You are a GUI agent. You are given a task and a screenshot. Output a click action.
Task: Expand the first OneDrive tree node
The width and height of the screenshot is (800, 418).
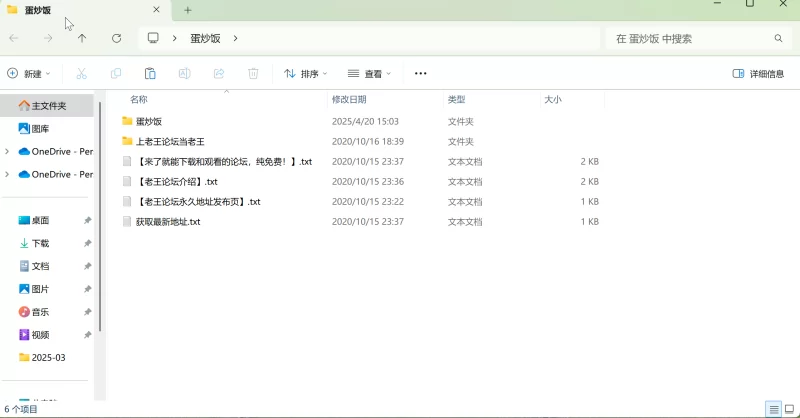coord(8,152)
